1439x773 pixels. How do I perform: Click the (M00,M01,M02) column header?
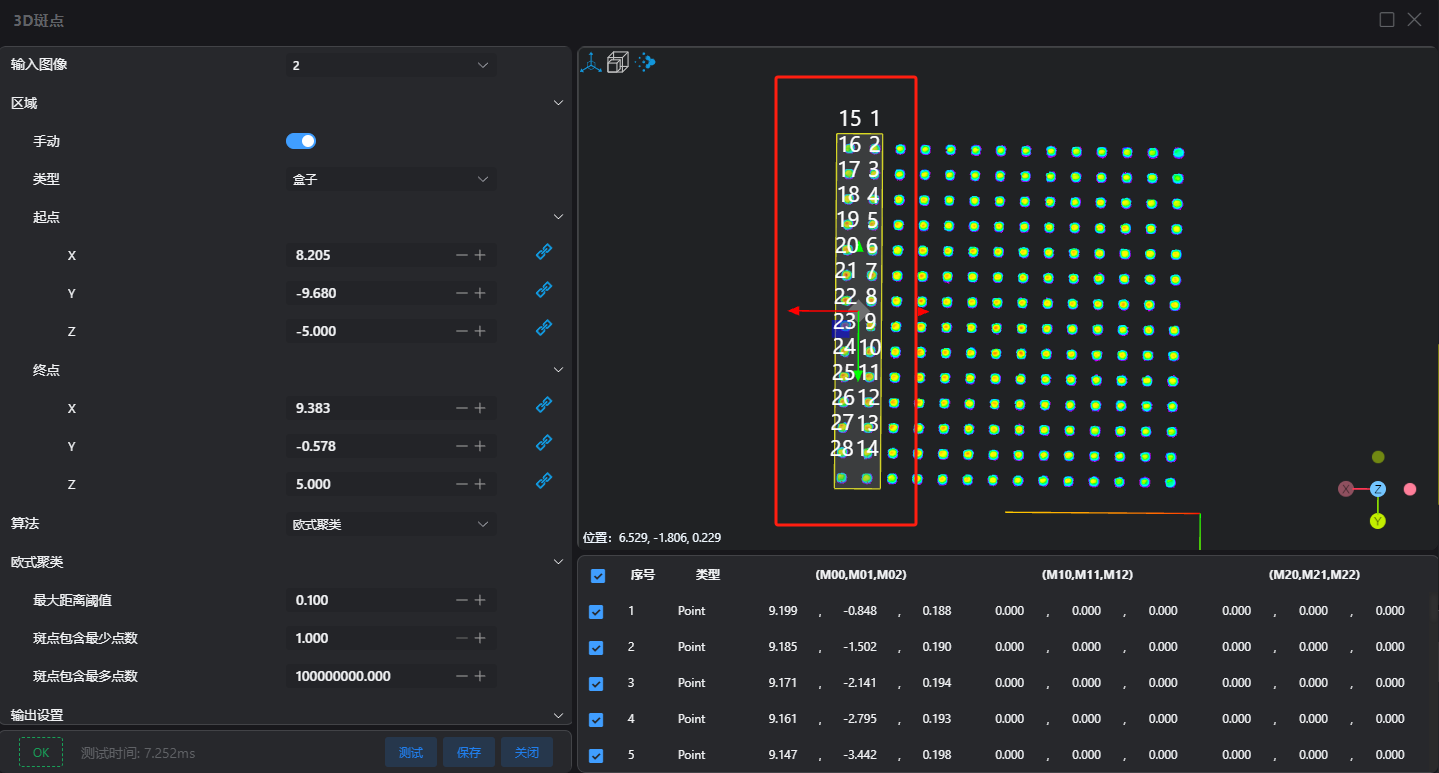(x=861, y=575)
